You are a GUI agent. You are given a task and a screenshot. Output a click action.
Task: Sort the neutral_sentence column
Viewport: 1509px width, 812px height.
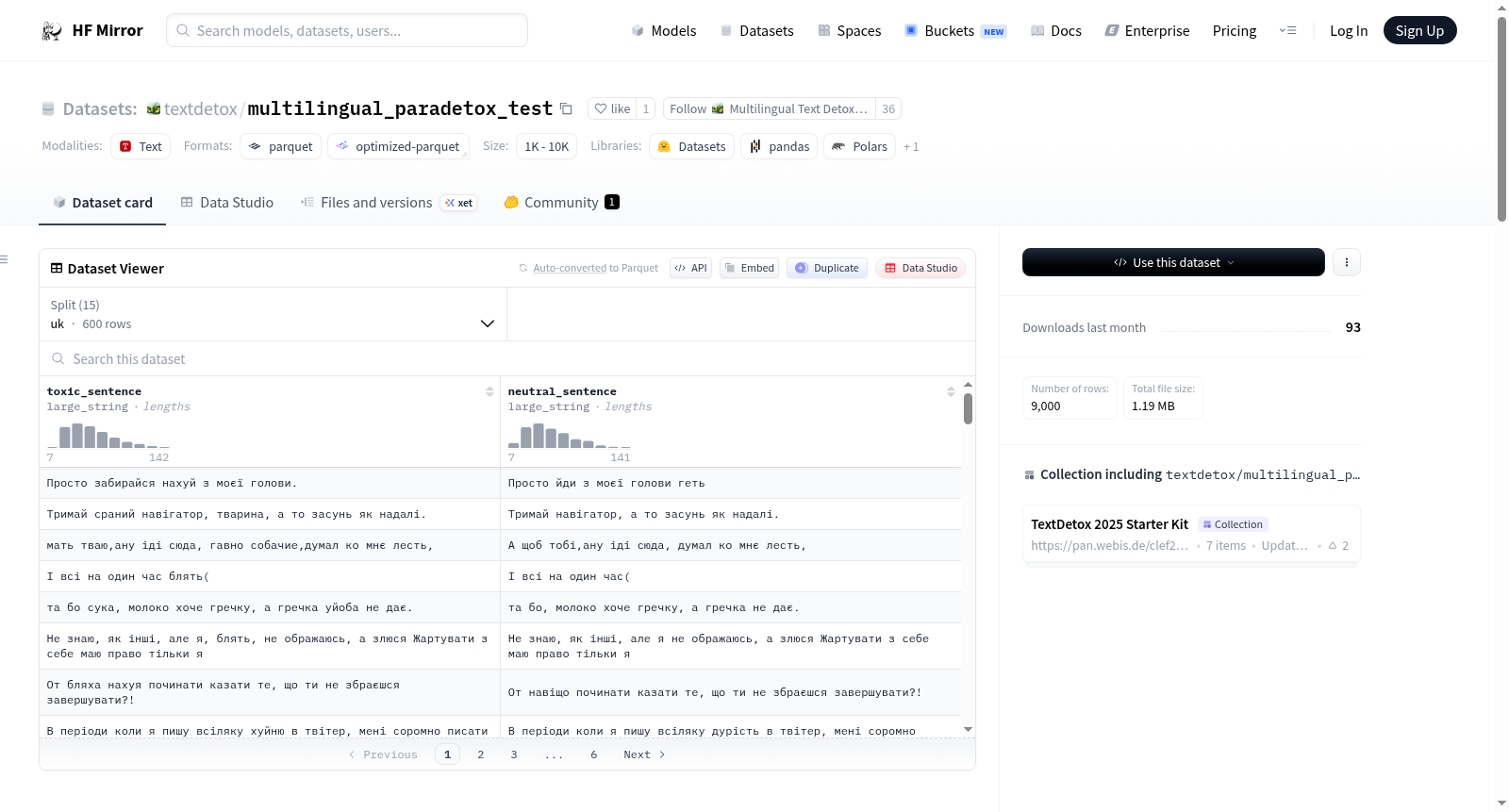click(951, 391)
